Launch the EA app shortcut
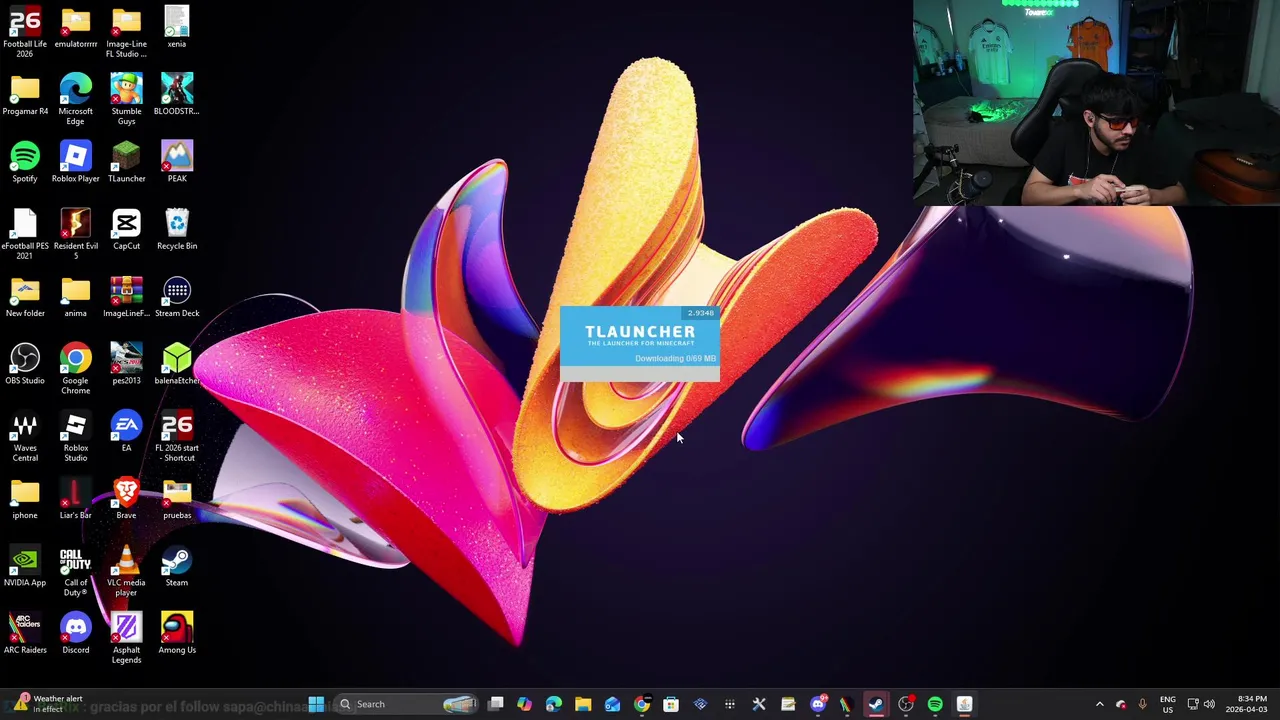 (x=126, y=431)
